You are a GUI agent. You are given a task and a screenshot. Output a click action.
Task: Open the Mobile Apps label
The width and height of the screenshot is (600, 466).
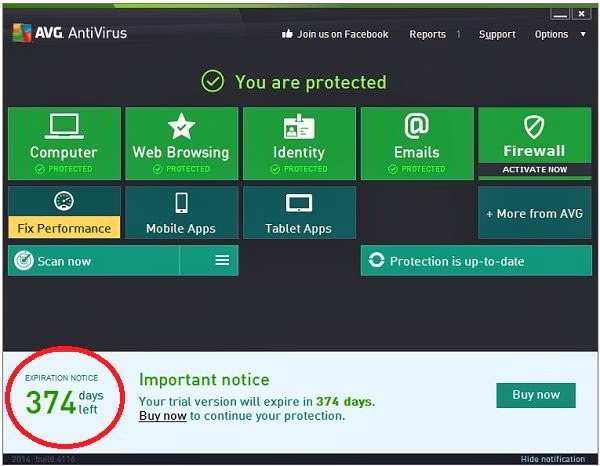pos(181,228)
